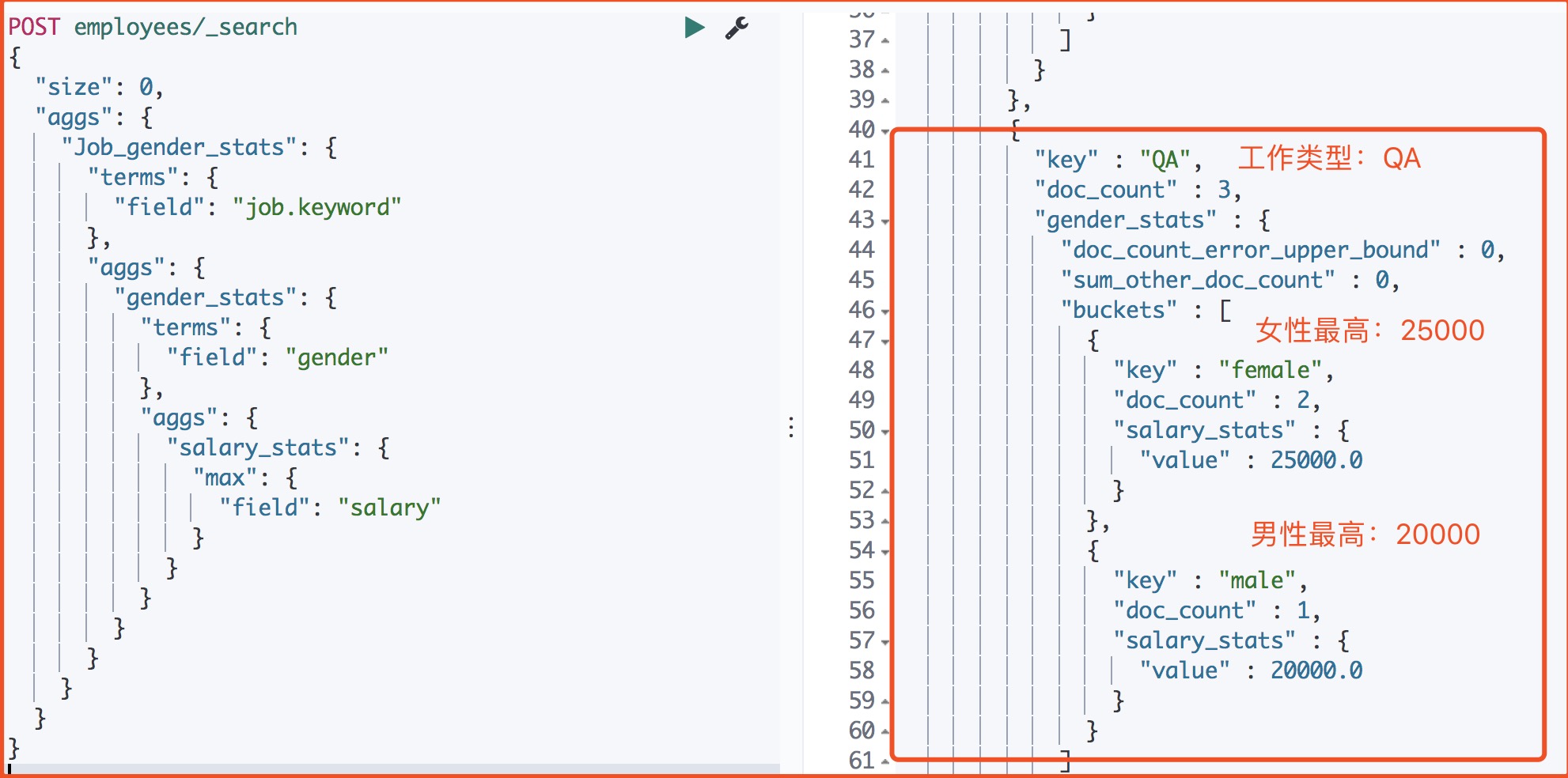Click line number 41 in the gutter

862,160
